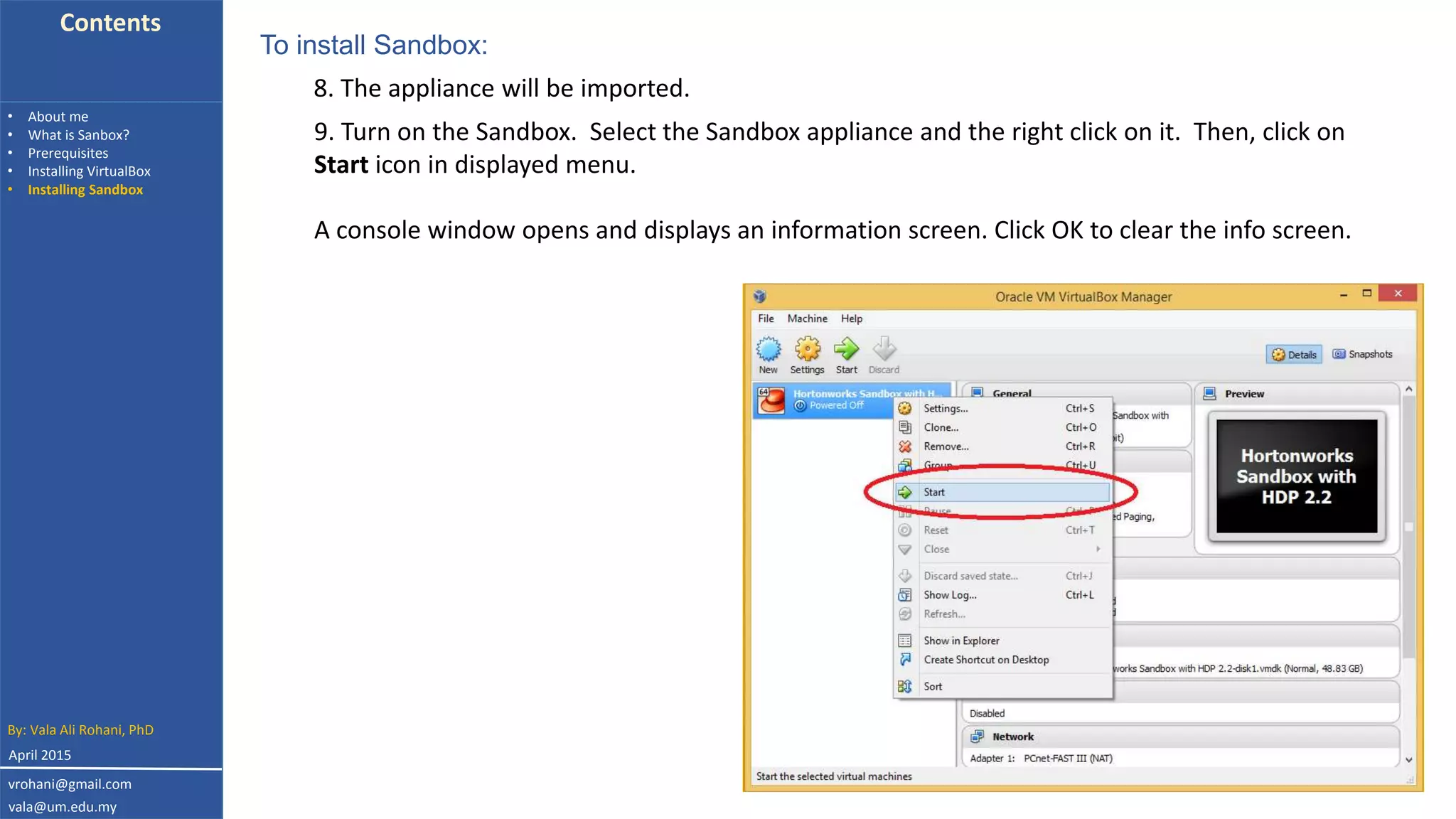Click the Reset icon in context menu

(904, 530)
